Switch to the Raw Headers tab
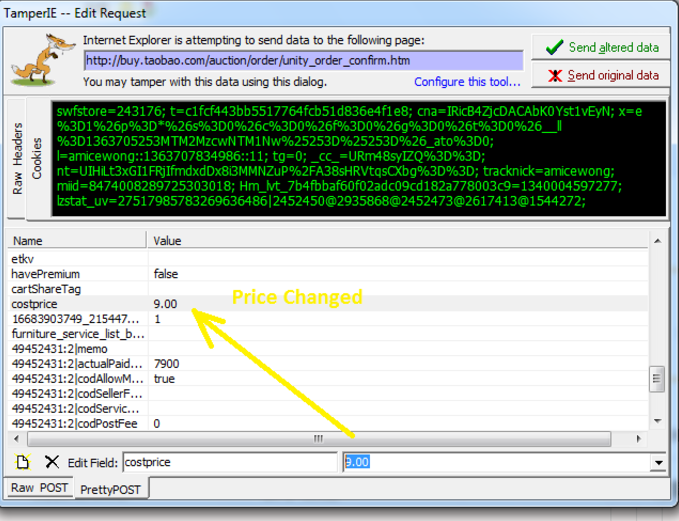679x521 pixels. tap(17, 159)
